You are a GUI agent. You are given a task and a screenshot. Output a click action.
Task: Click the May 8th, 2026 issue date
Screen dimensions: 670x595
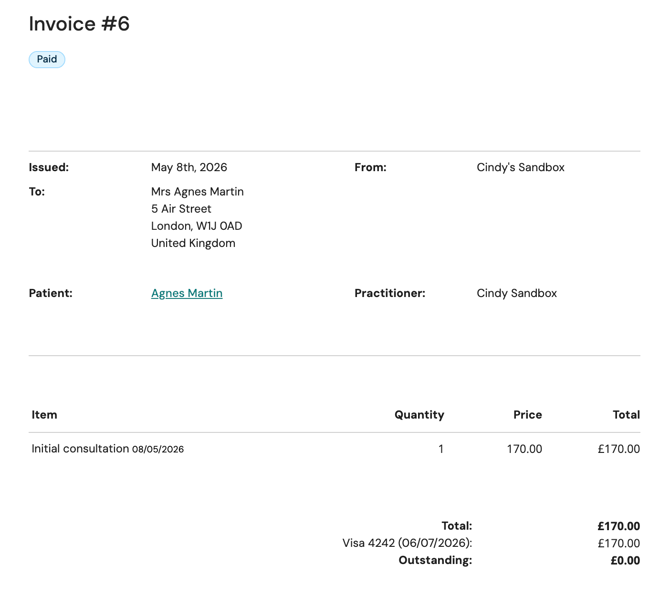point(189,167)
